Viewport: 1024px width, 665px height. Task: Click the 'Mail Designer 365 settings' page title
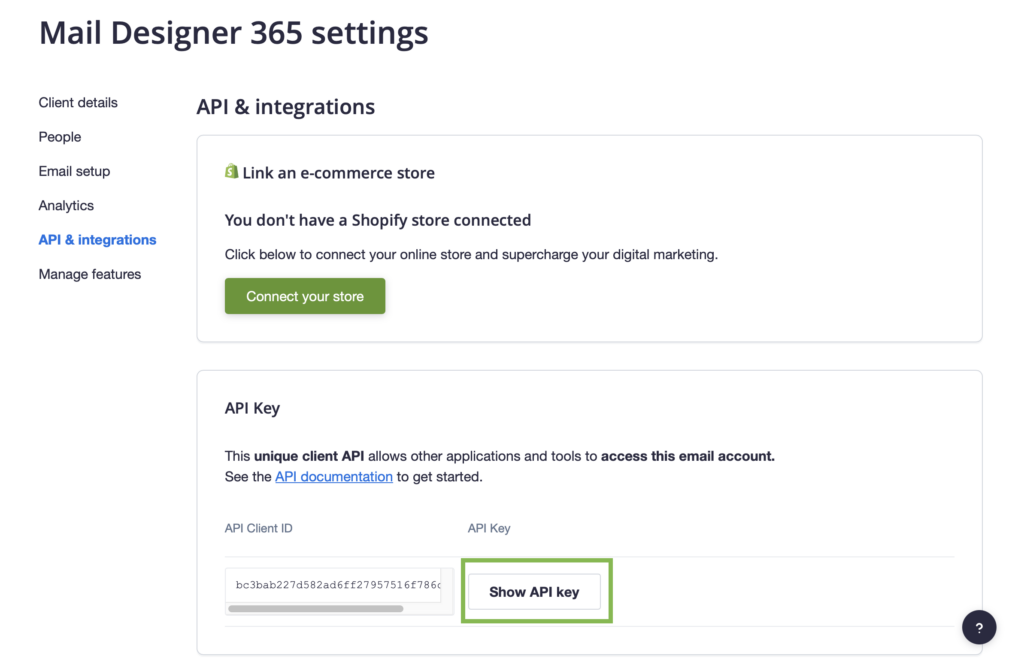pyautogui.click(x=234, y=33)
